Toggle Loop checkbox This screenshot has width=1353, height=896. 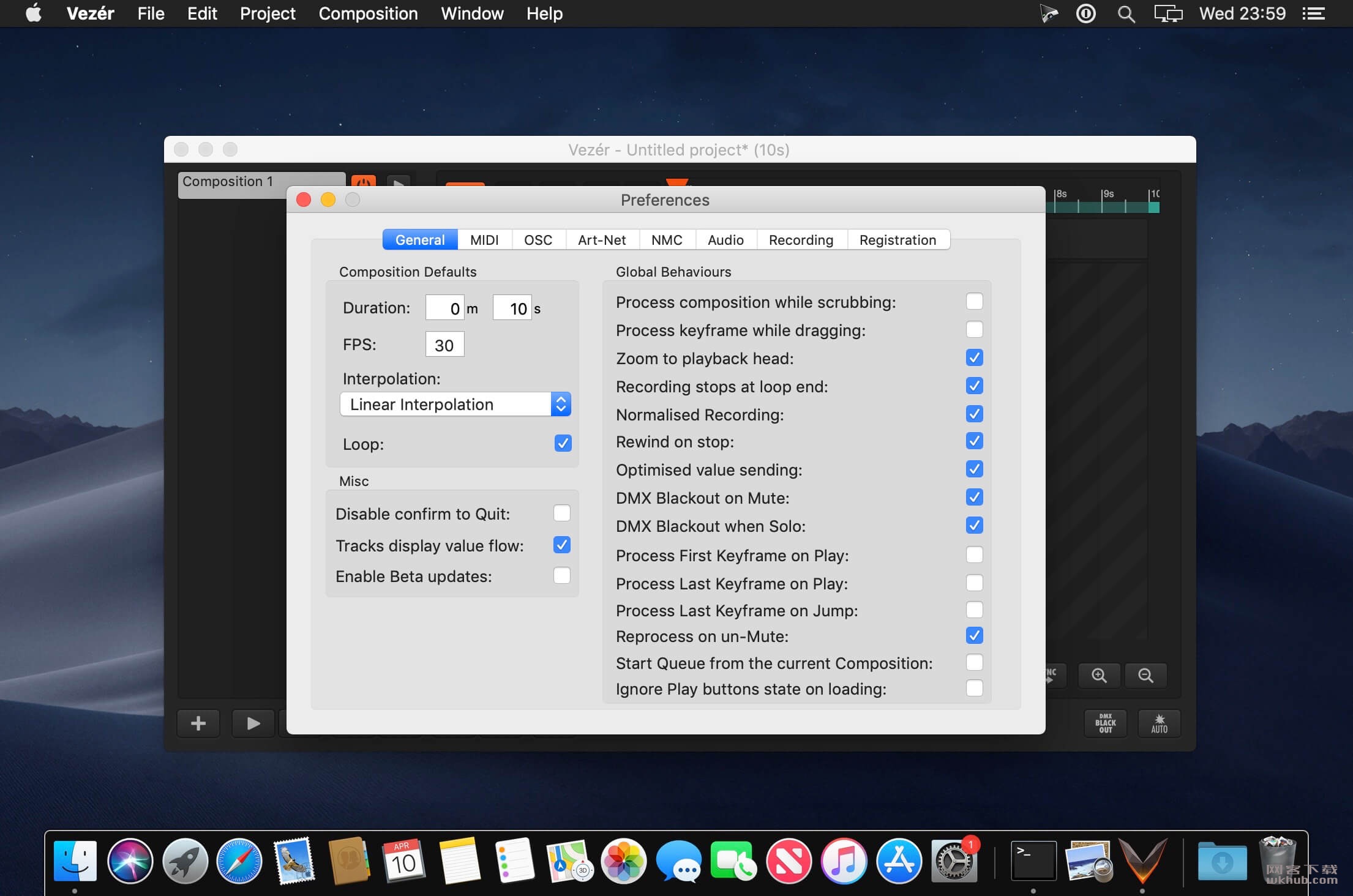coord(563,443)
